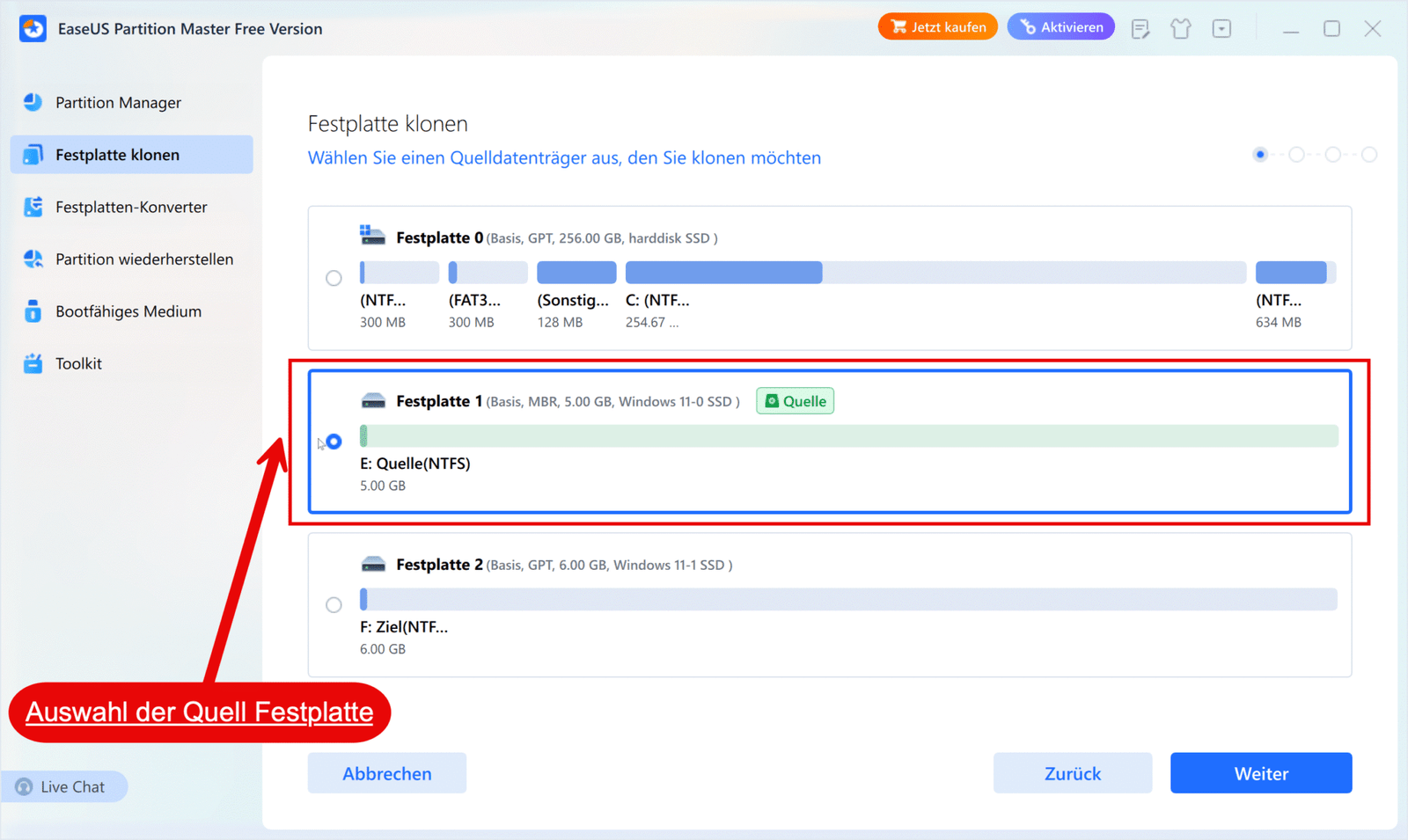Select the Festplatte klonen disk icon
This screenshot has height=840, width=1408.
click(33, 154)
